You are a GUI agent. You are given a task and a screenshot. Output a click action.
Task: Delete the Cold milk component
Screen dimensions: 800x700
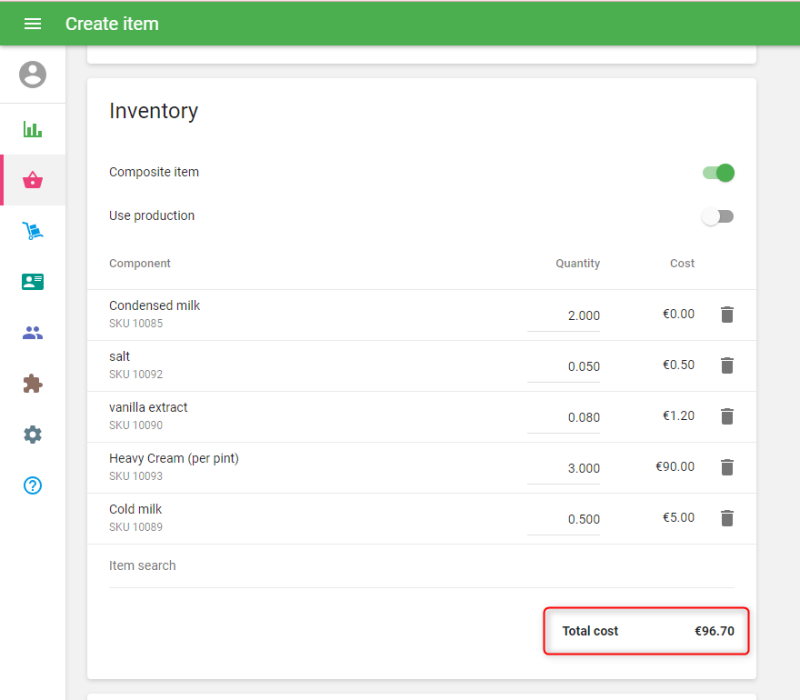coord(727,519)
